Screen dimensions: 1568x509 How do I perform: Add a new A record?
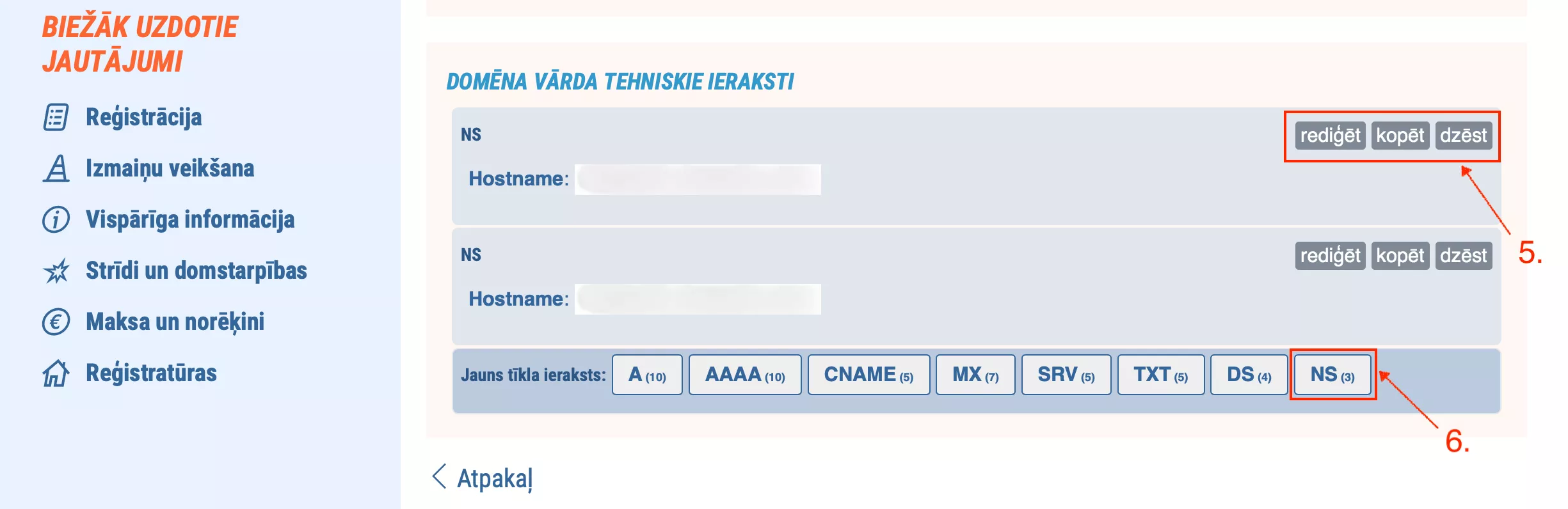[x=647, y=375]
